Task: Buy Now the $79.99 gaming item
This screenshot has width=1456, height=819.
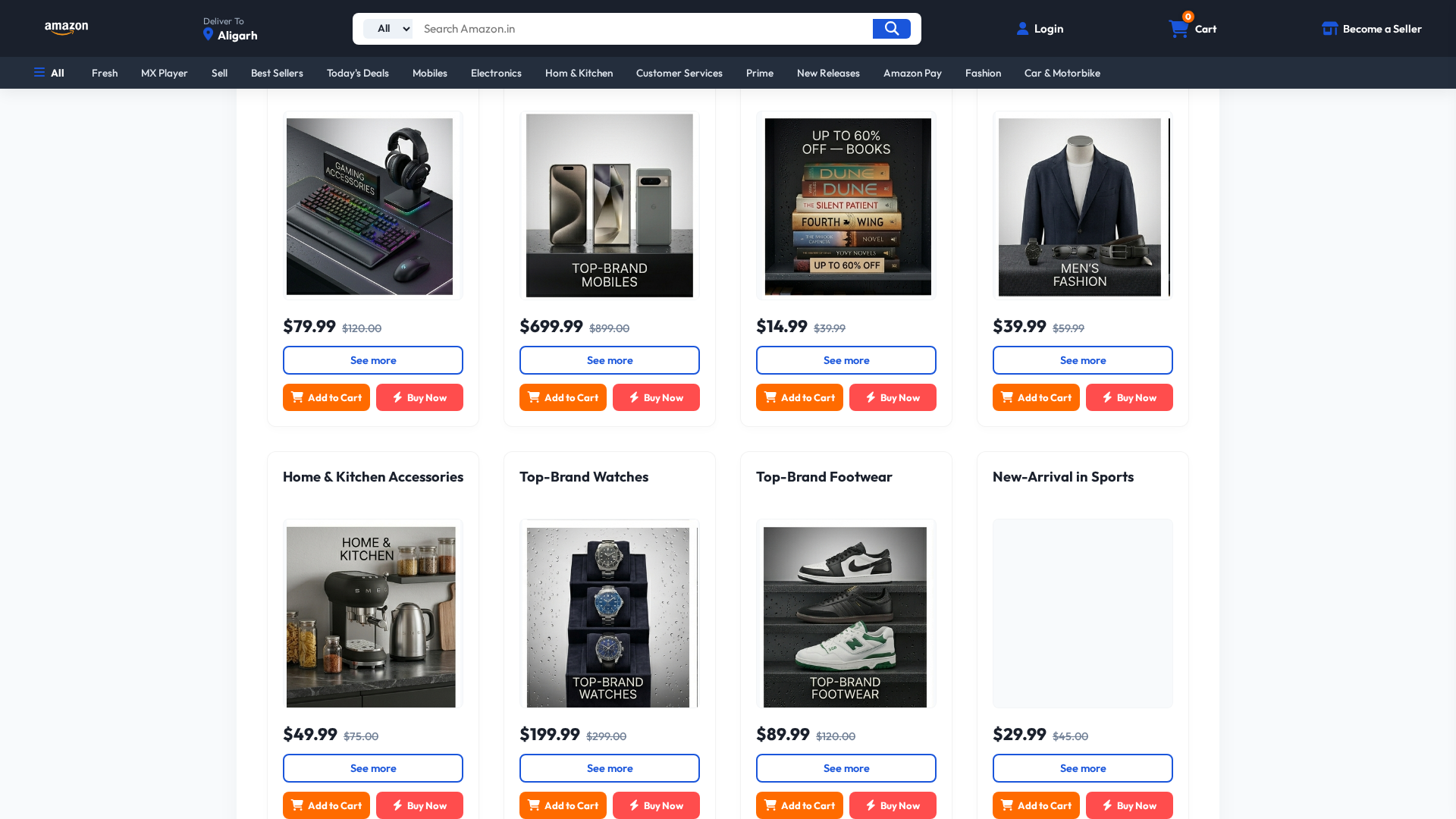Action: click(419, 397)
